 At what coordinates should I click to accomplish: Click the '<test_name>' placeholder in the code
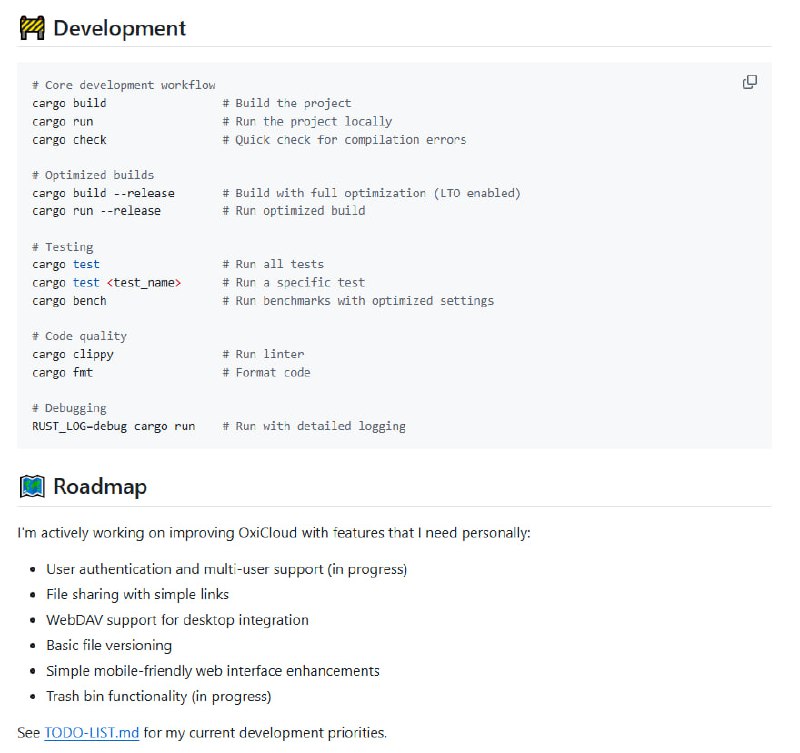pyautogui.click(x=144, y=283)
